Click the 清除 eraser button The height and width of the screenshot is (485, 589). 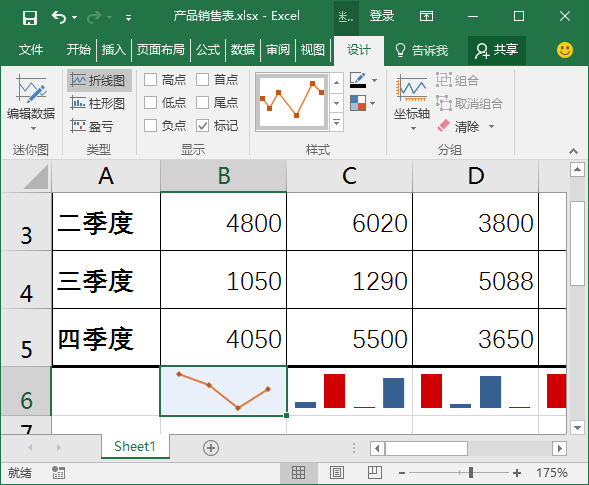click(459, 126)
